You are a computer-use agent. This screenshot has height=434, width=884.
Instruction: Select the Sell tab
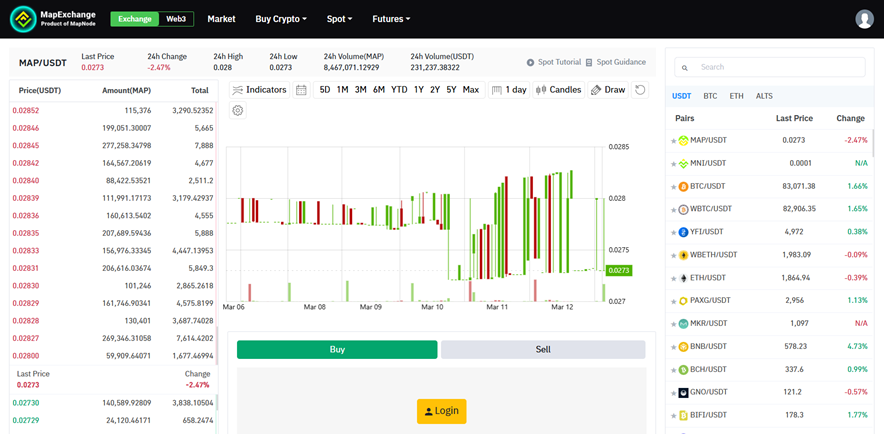(x=543, y=350)
